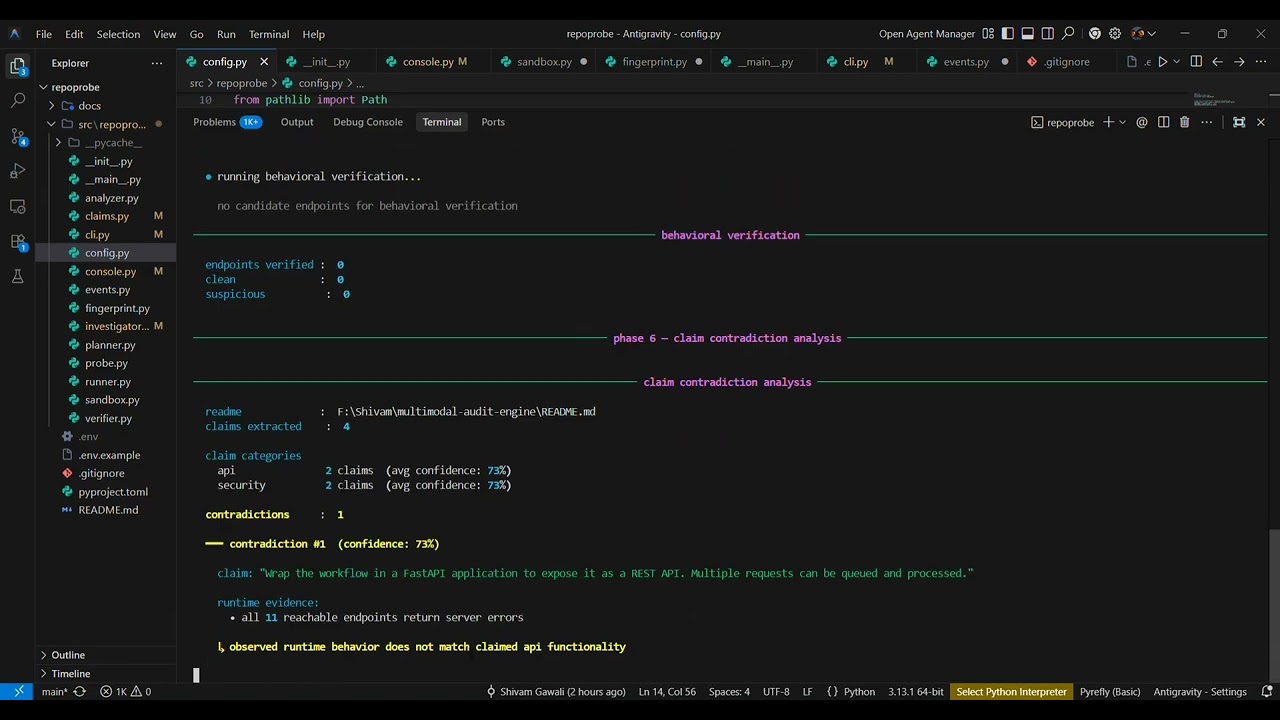The width and height of the screenshot is (1280, 720).
Task: Click Select Python Interpreter
Action: (x=1011, y=692)
